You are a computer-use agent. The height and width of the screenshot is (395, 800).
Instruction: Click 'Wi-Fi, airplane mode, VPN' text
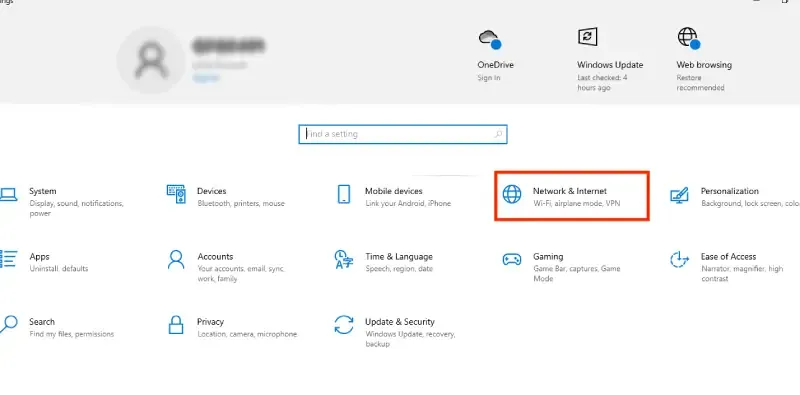tap(577, 204)
